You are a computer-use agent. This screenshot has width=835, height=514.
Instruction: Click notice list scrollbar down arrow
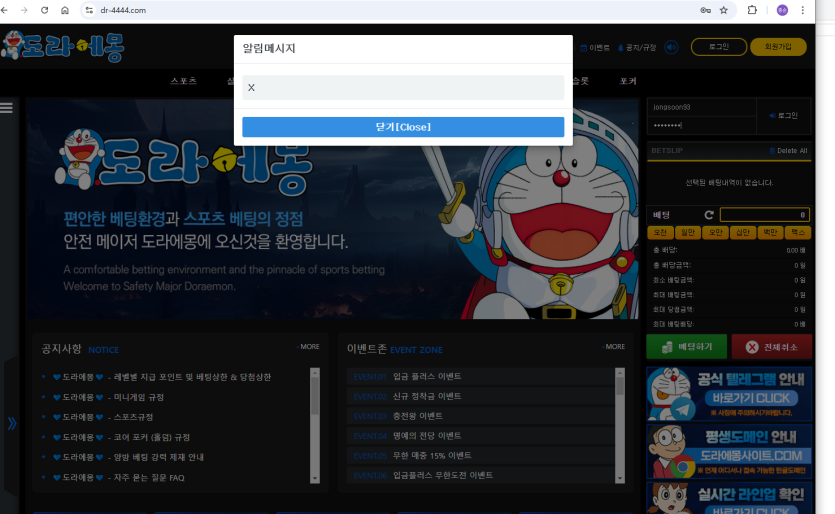click(x=315, y=478)
